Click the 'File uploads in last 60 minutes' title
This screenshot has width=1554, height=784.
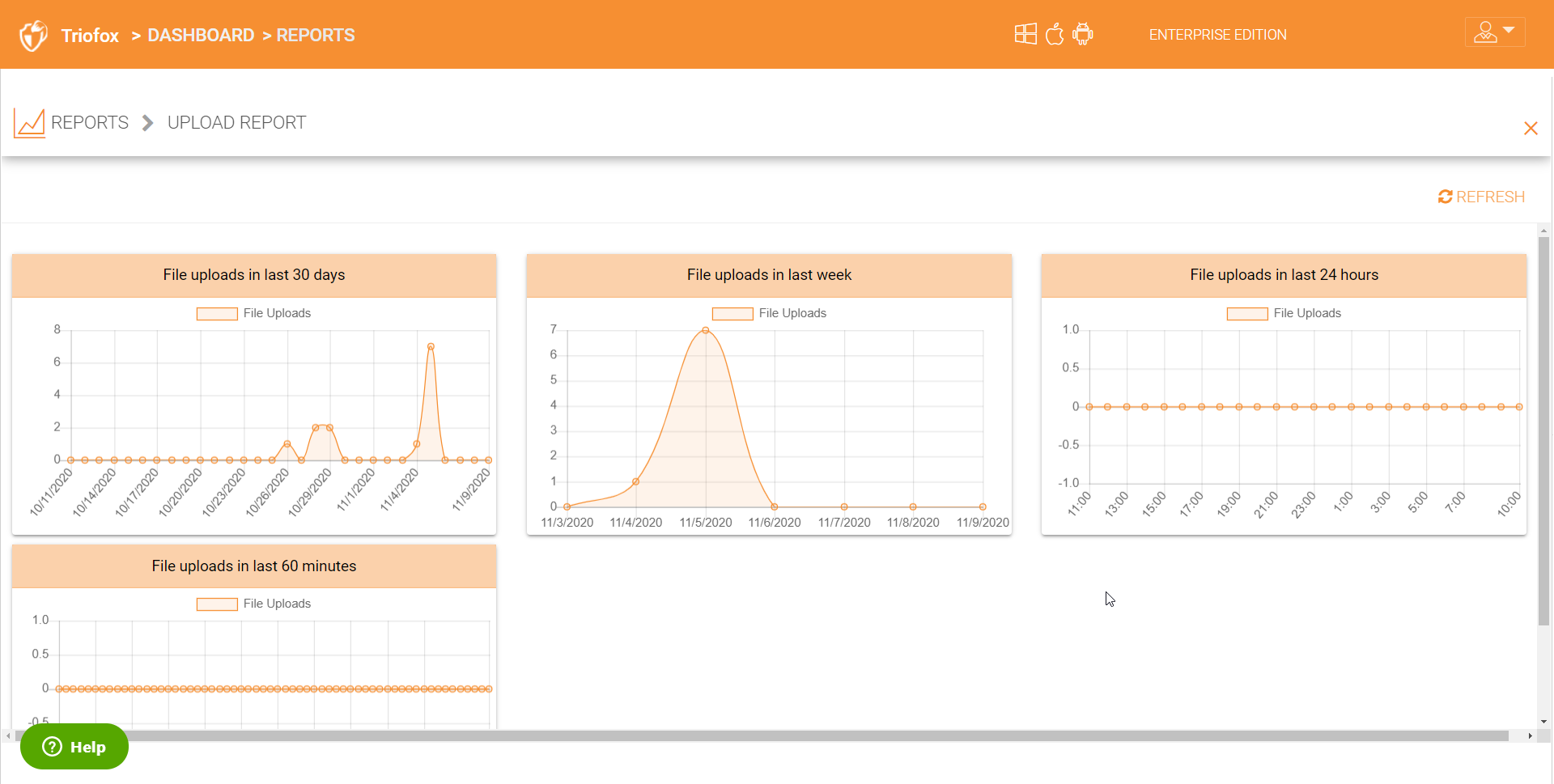pyautogui.click(x=254, y=566)
